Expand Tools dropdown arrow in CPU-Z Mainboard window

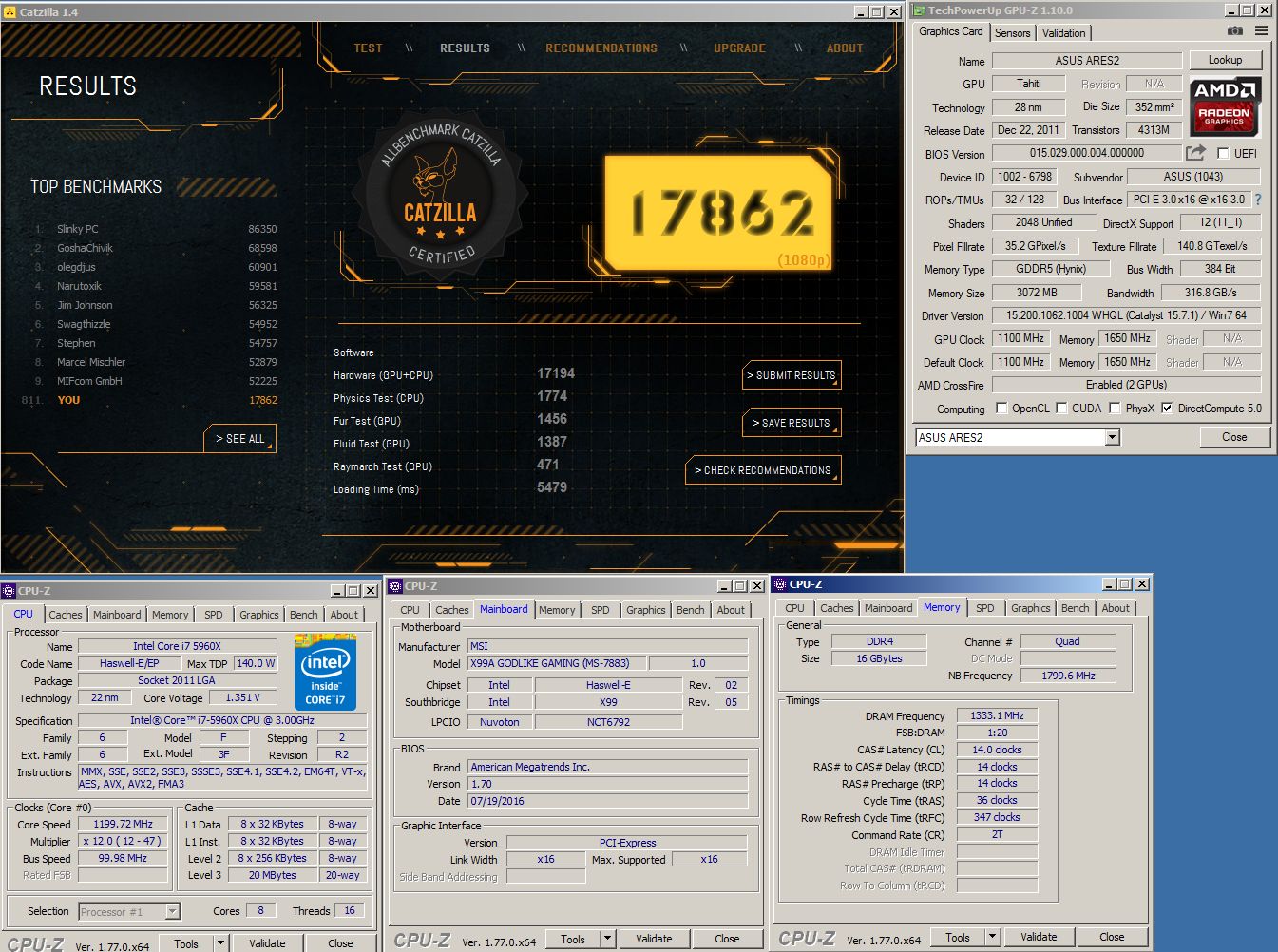(x=607, y=939)
